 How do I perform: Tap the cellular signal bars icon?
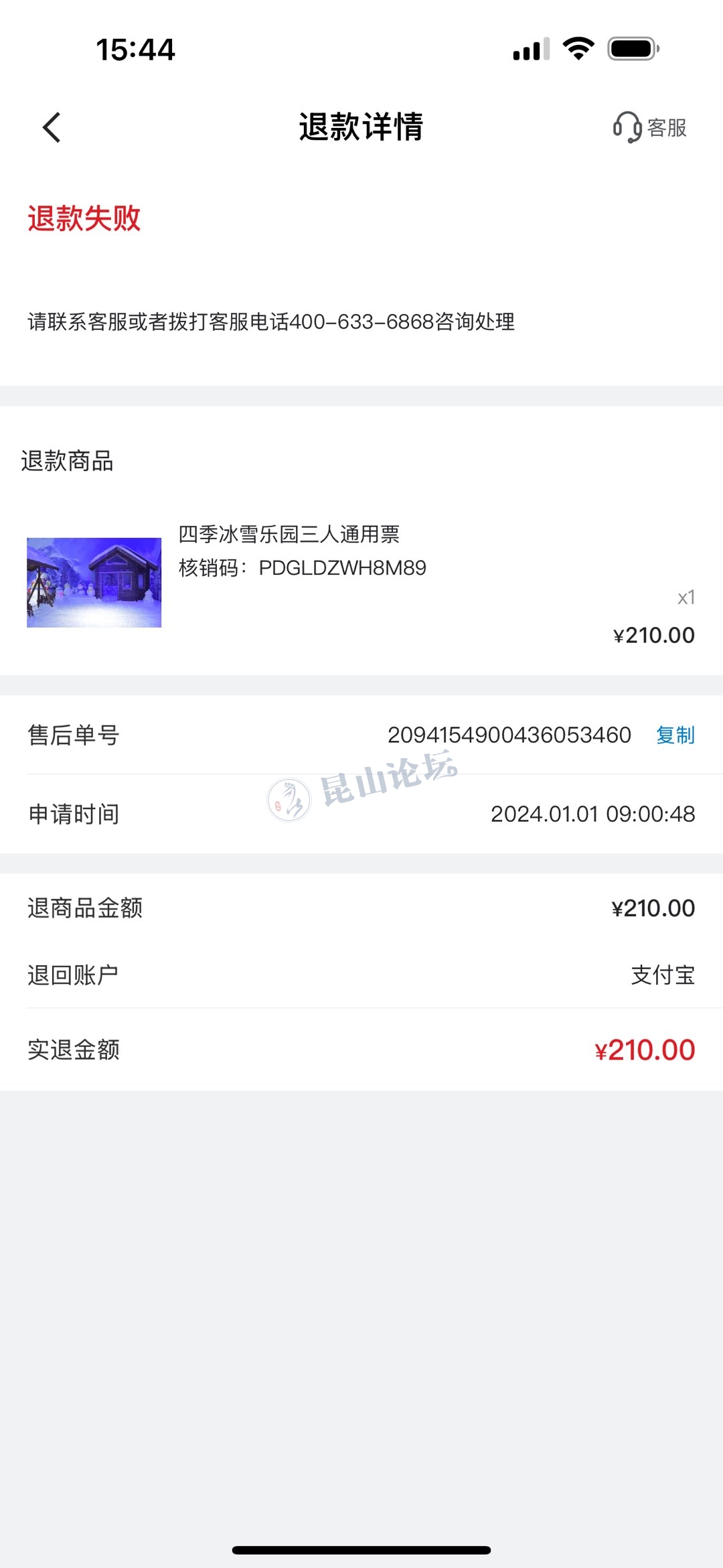coord(531,49)
